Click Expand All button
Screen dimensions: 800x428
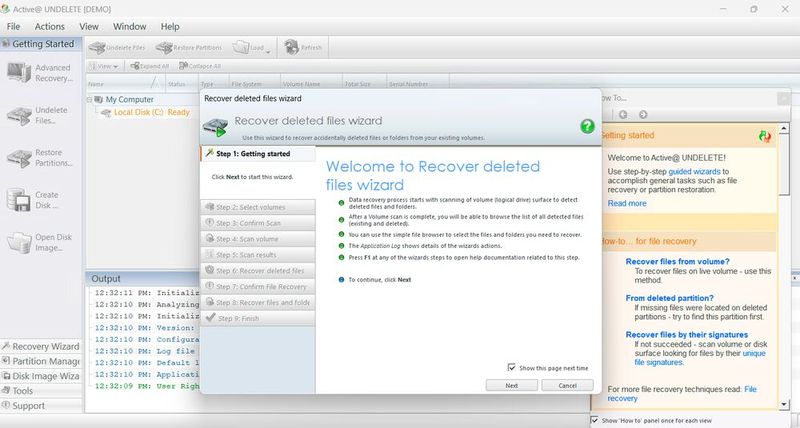149,66
